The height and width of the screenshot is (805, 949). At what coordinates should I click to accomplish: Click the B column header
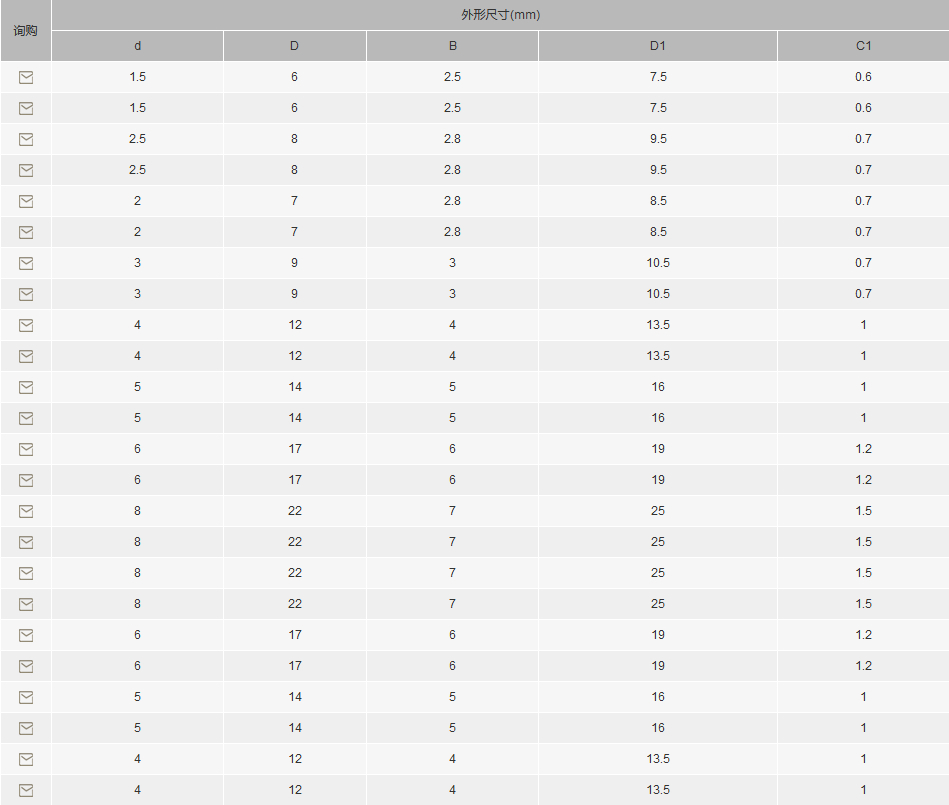(452, 46)
